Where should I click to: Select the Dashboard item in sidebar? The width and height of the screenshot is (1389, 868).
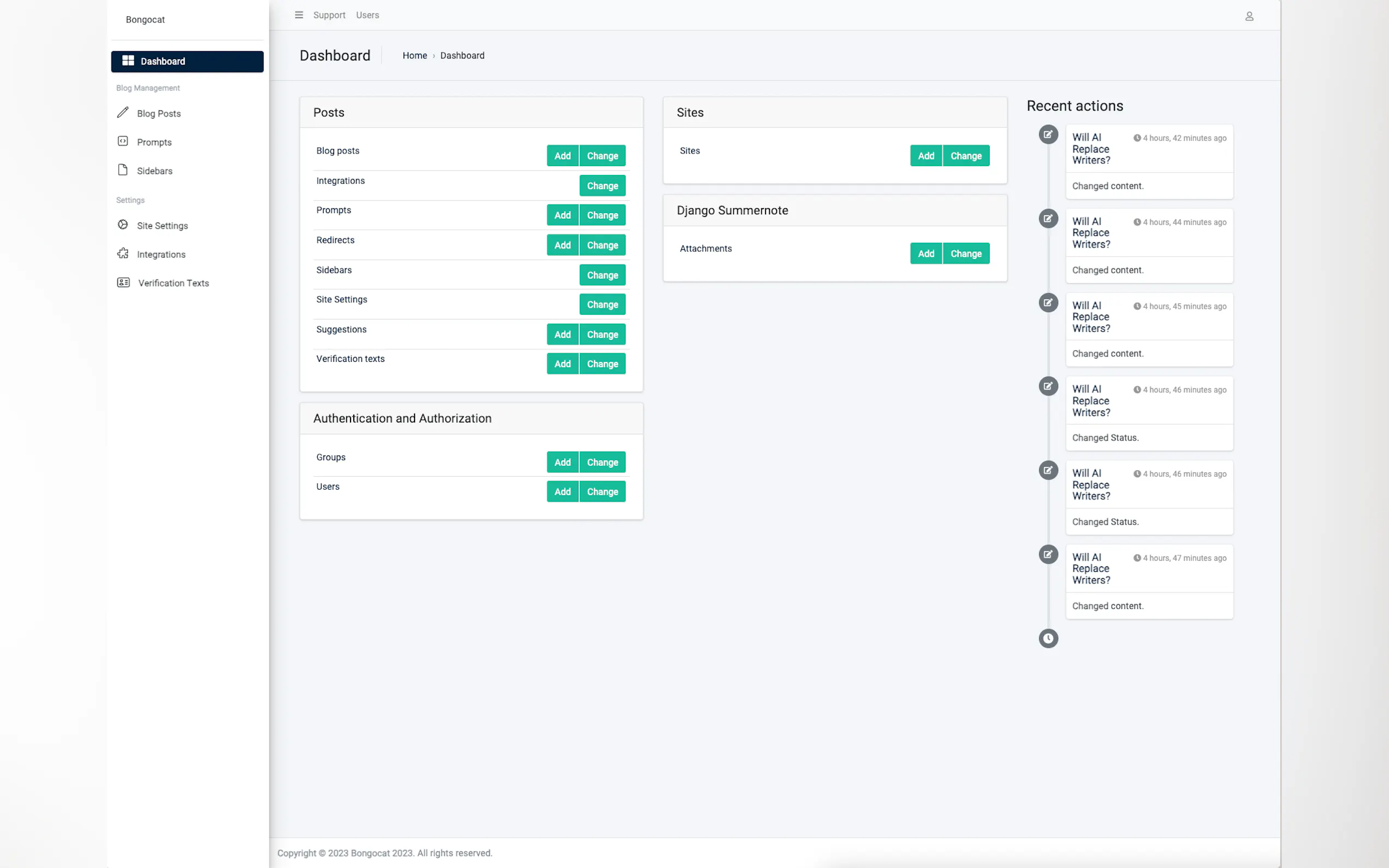(x=187, y=61)
